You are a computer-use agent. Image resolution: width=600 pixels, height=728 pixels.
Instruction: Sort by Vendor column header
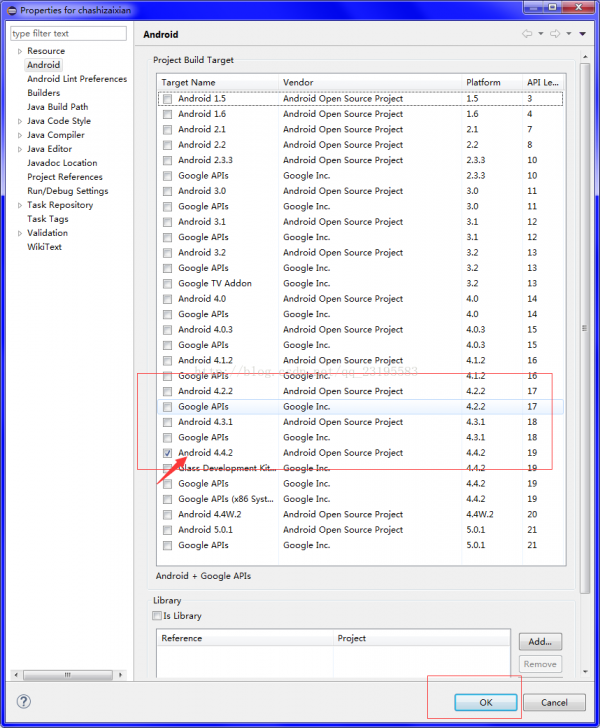[370, 82]
